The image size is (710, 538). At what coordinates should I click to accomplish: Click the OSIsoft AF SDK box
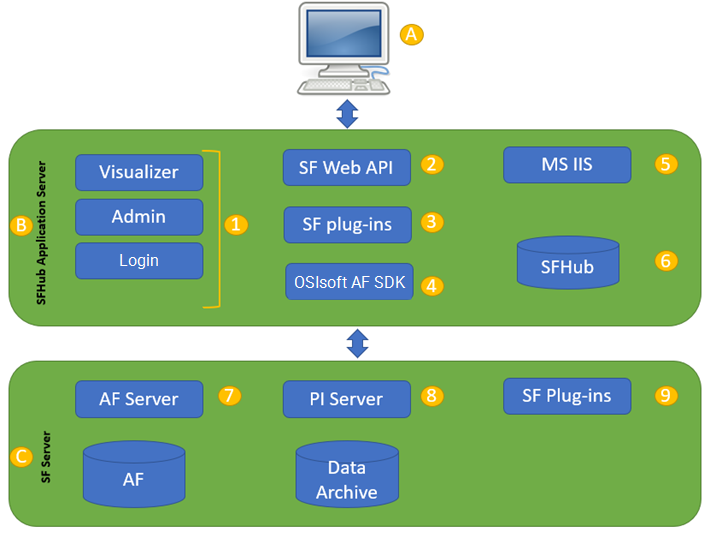(x=347, y=281)
